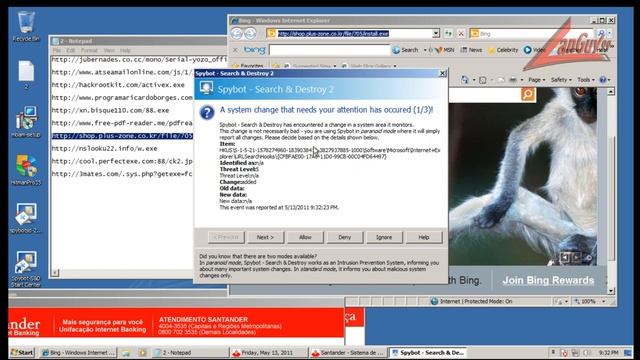Click Next > in the Spybot dialog
The image size is (640, 360).
[265, 237]
